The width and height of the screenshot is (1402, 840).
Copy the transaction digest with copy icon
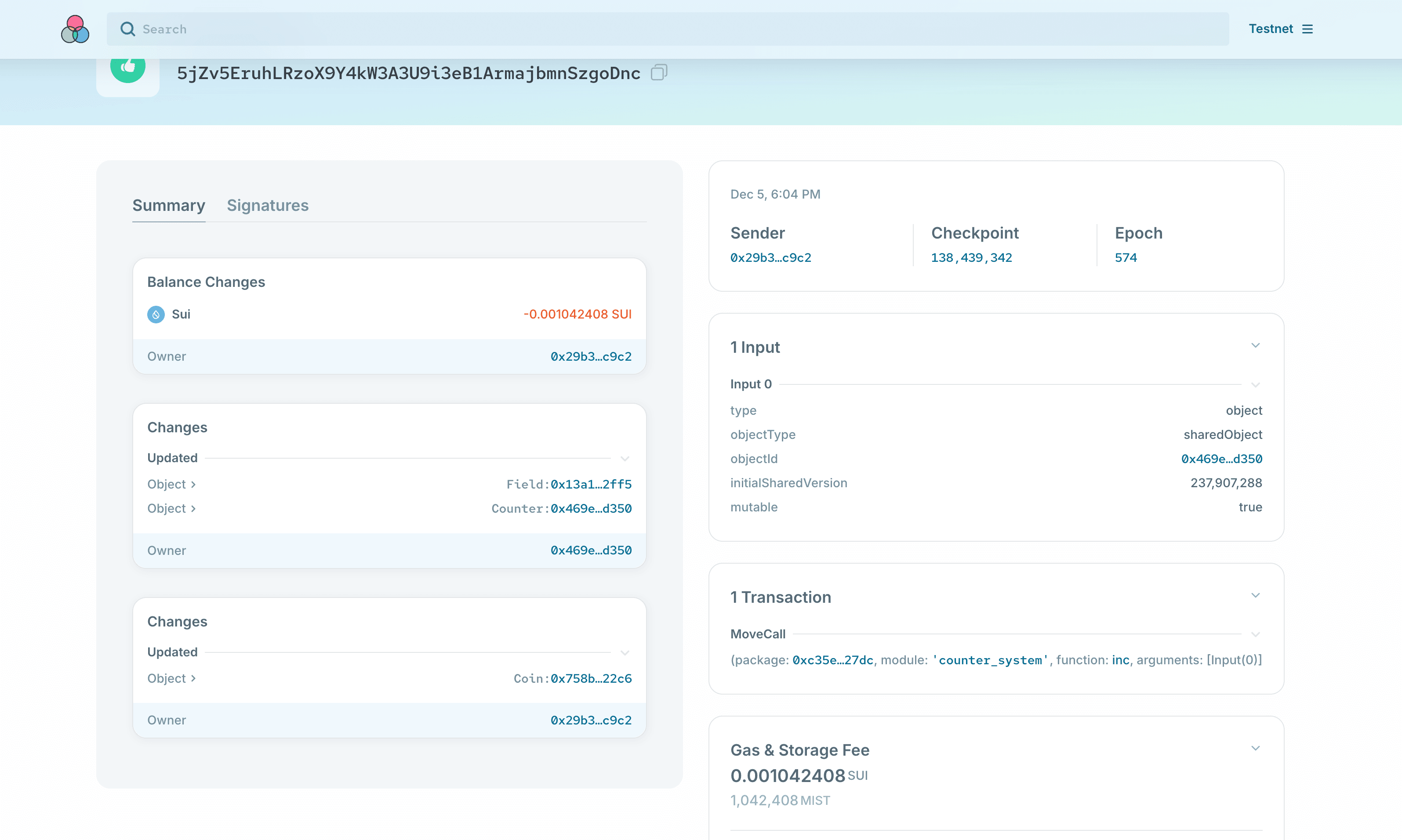[x=659, y=72]
